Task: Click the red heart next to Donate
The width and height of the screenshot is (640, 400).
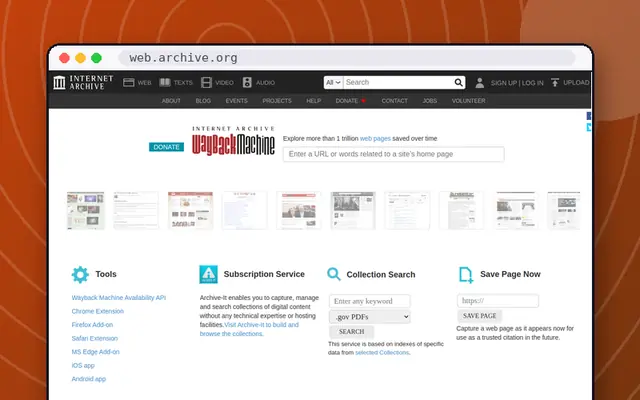Action: pyautogui.click(x=363, y=101)
